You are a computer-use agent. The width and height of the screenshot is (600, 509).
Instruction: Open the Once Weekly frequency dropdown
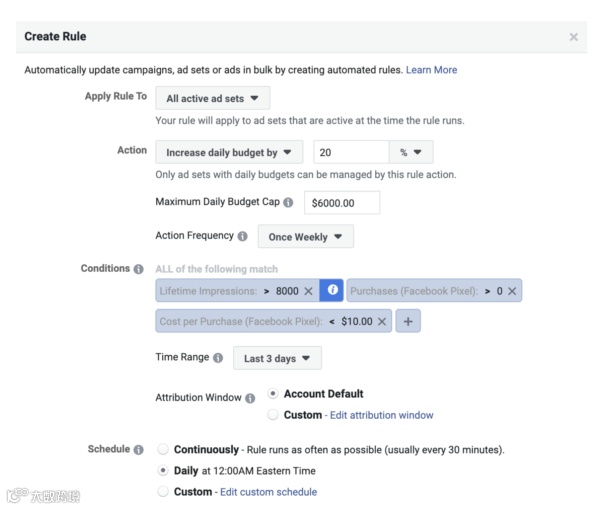coord(305,237)
